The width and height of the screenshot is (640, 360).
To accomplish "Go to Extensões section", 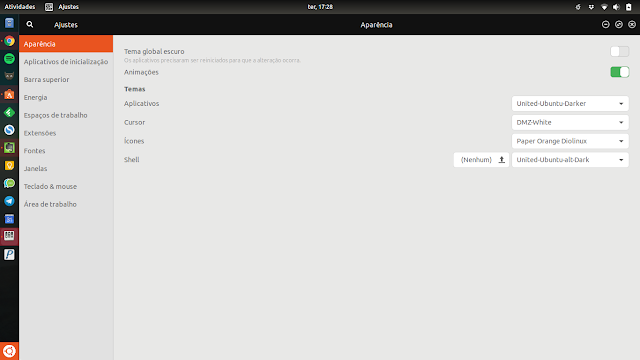I will (66, 133).
